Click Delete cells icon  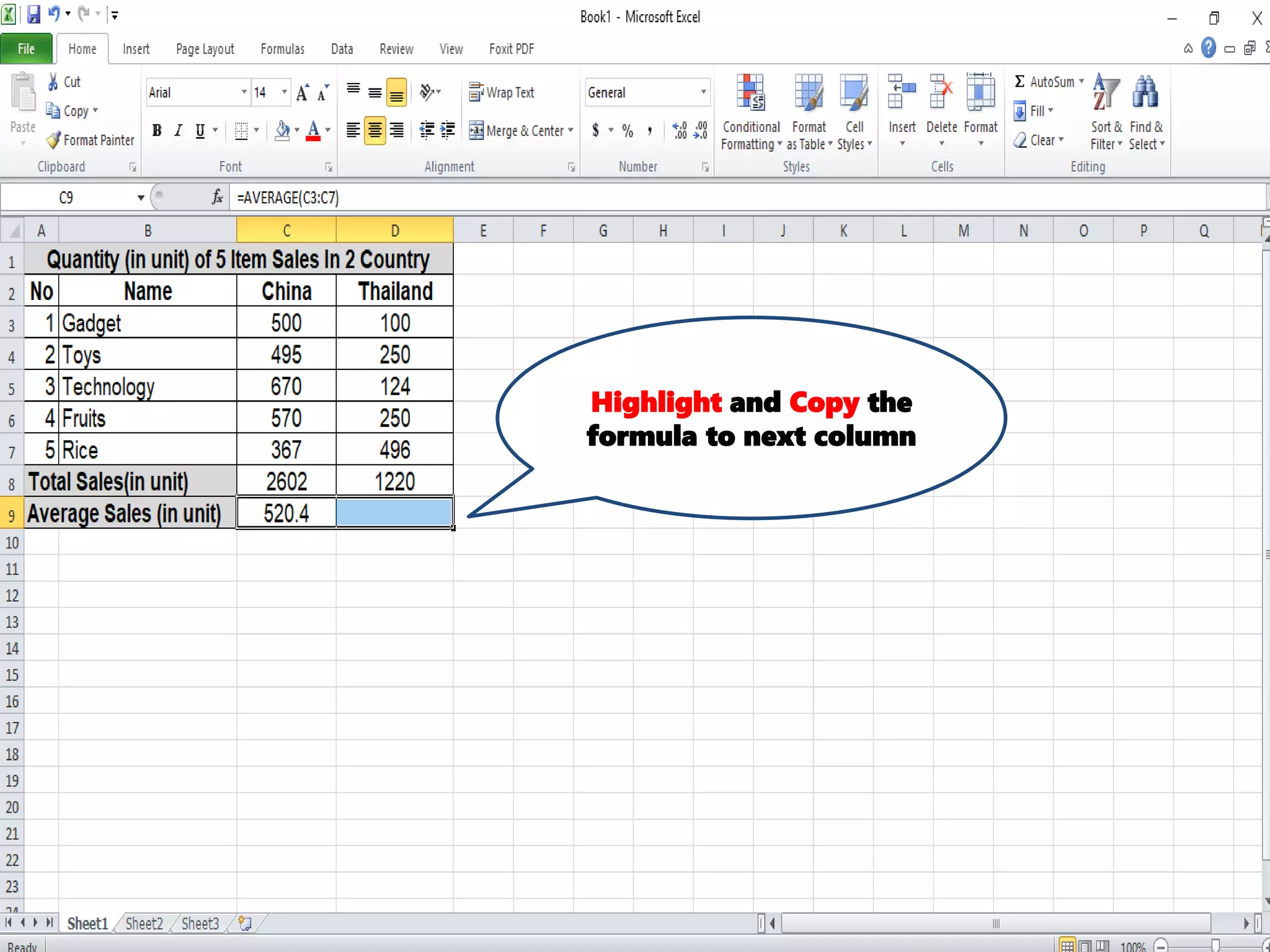[941, 92]
